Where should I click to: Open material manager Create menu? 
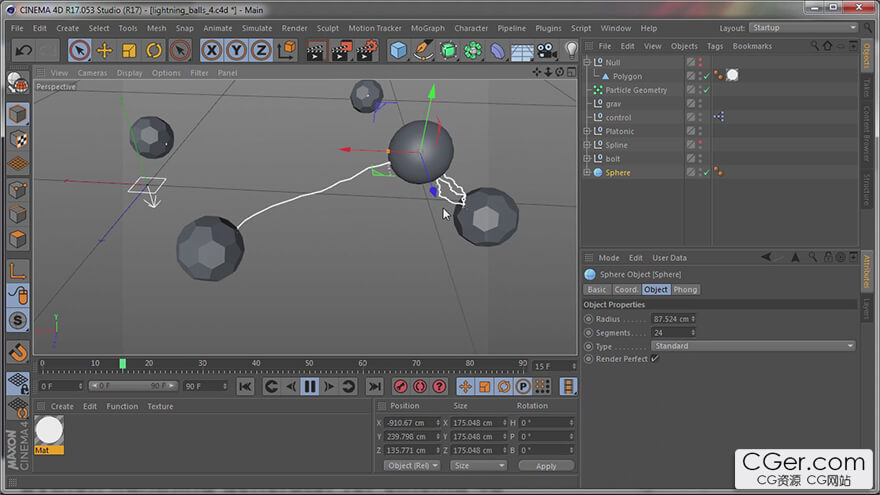click(62, 406)
